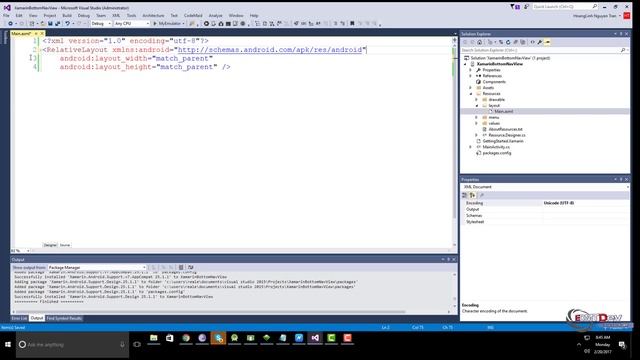Click the Alphabetical sort icon in Properties panel
The image size is (640, 360).
[473, 196]
